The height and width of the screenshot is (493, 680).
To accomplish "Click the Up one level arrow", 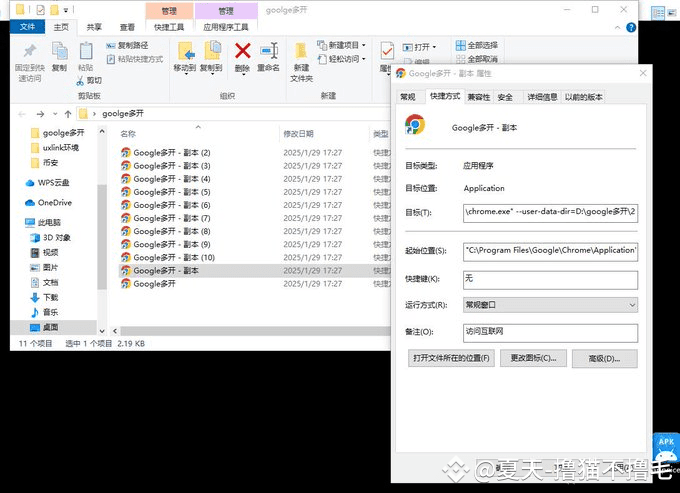I will coord(68,114).
